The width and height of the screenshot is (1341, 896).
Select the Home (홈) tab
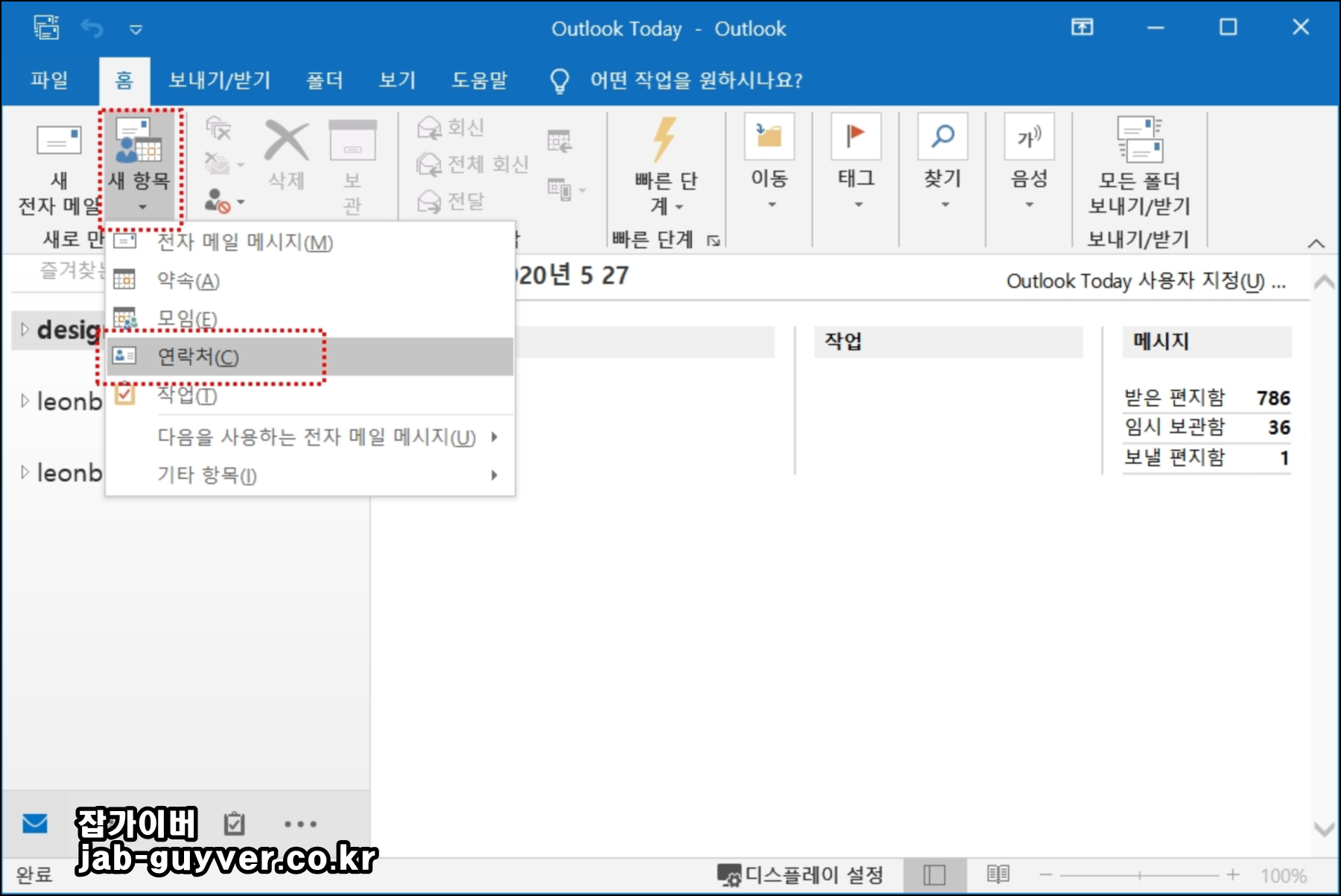click(124, 80)
